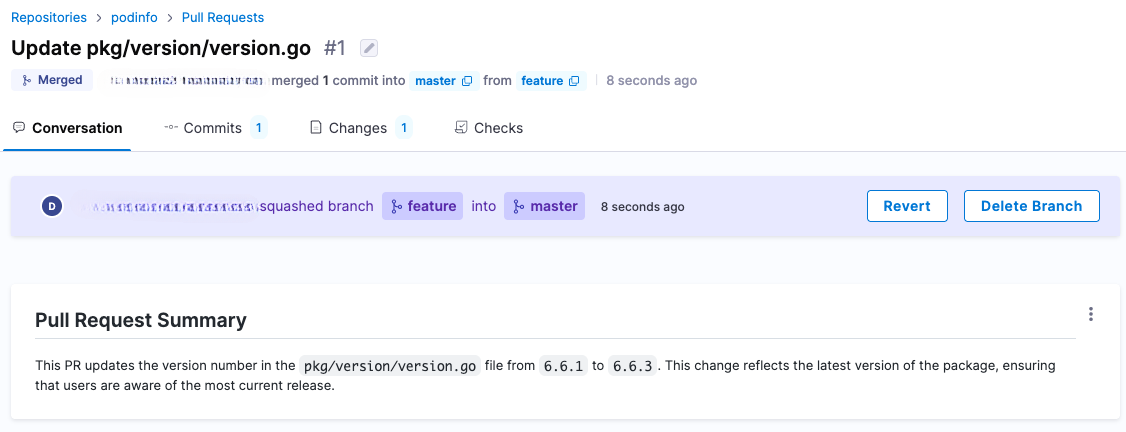Viewport: 1126px width, 432px height.
Task: Copy the feature branch name in header
Action: point(574,81)
